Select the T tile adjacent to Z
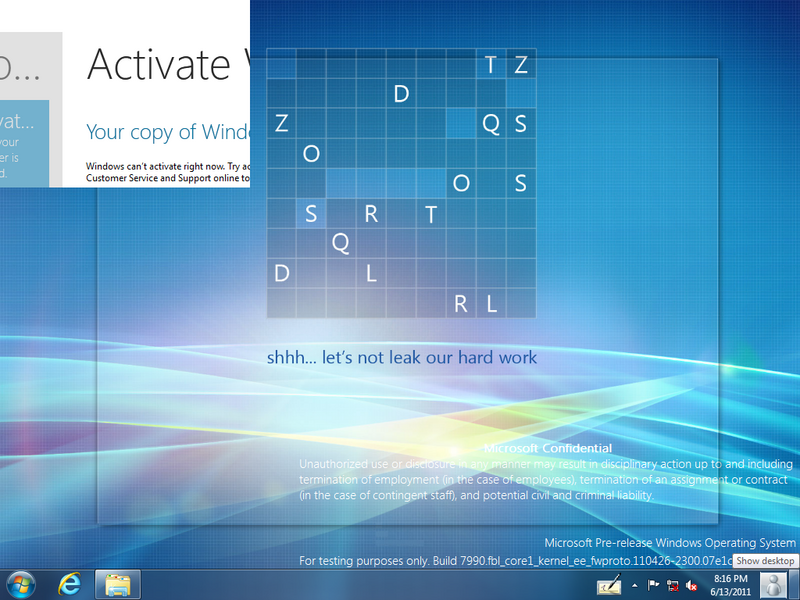Screen dimensions: 800x600 [491, 64]
